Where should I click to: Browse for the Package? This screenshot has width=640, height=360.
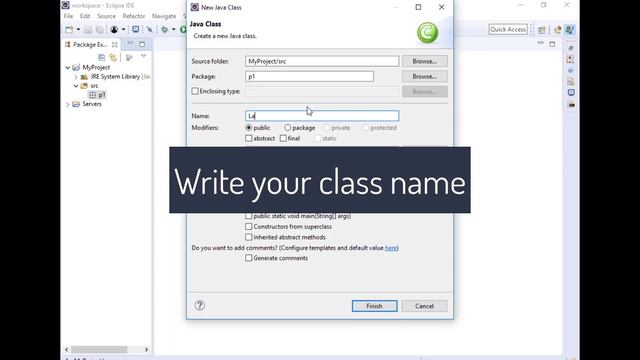[x=424, y=76]
